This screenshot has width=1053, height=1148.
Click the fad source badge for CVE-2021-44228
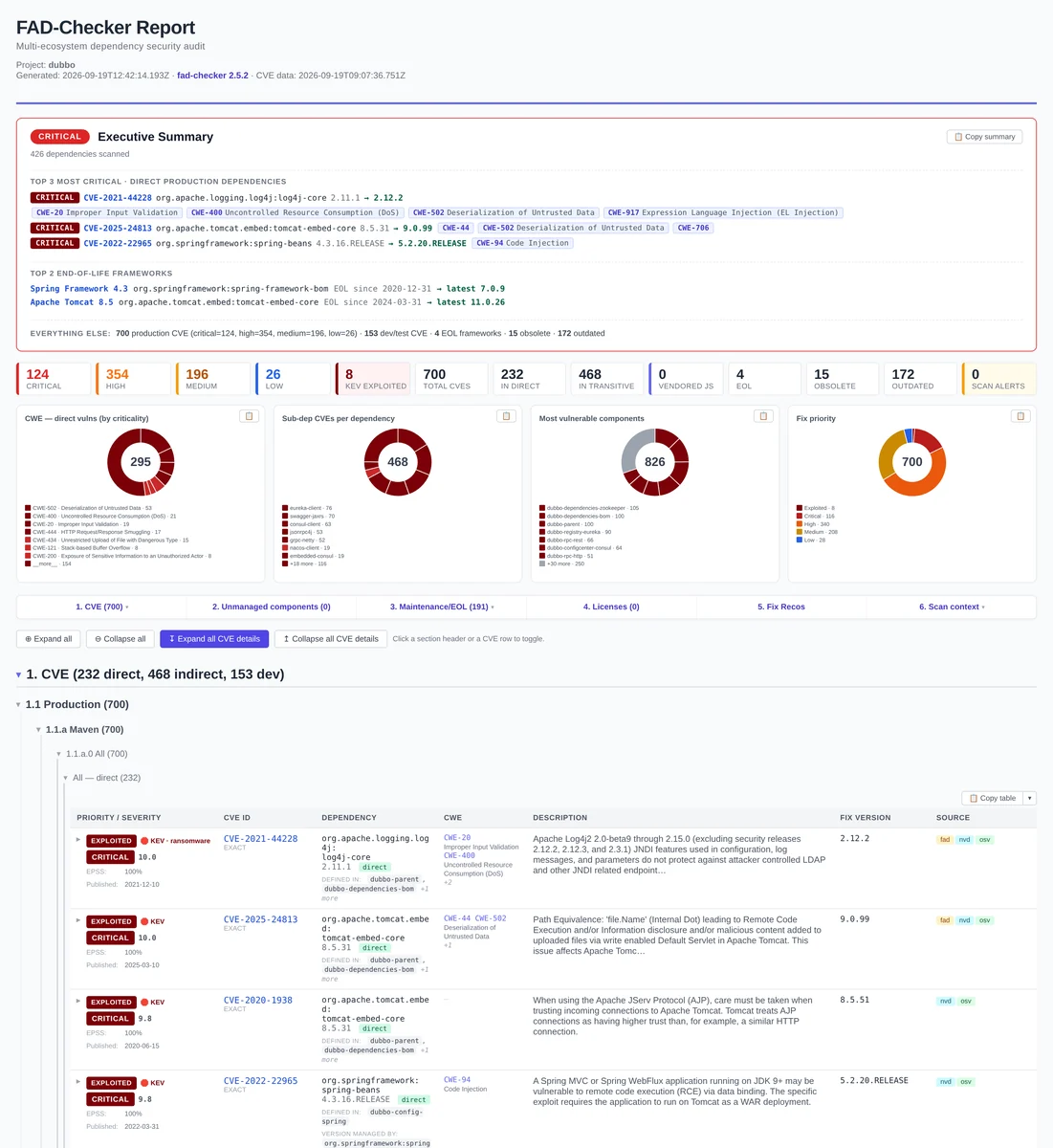point(945,840)
